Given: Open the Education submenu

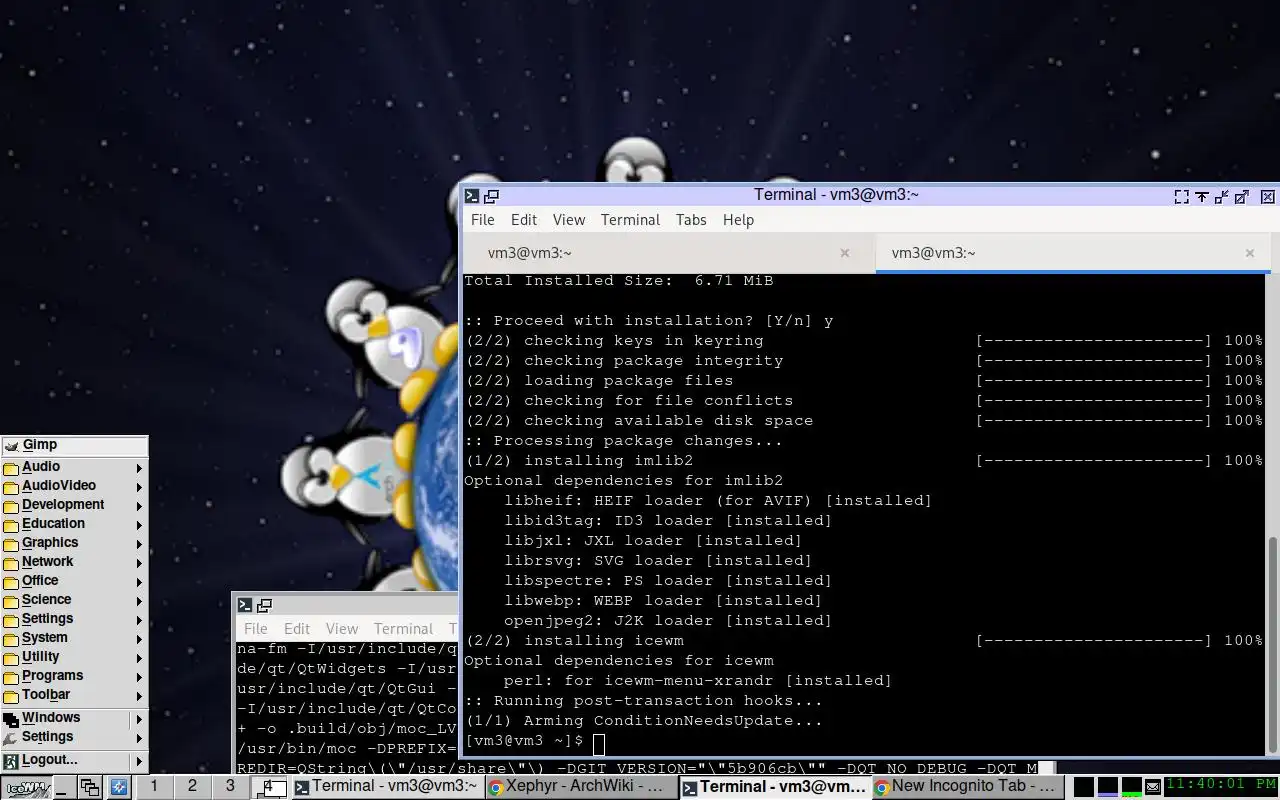Looking at the screenshot, I should [x=75, y=524].
